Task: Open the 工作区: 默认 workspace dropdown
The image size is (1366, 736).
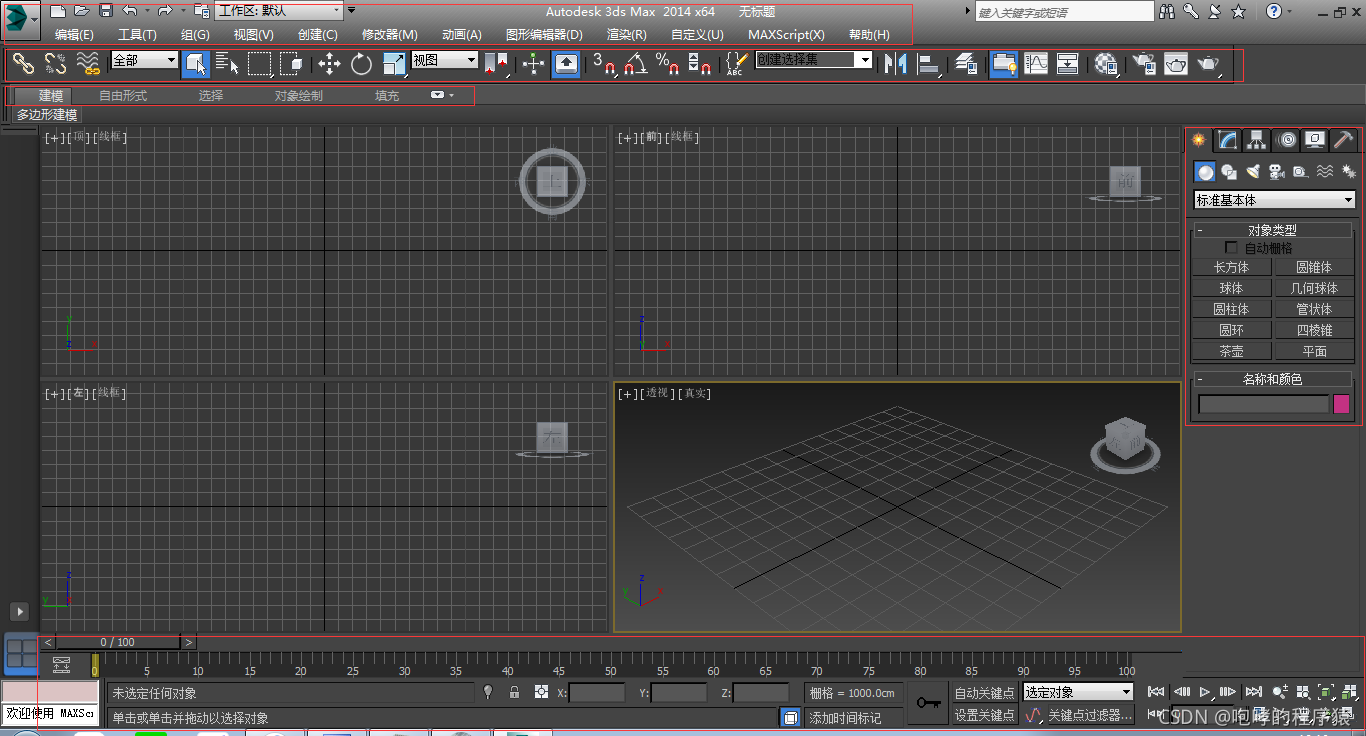Action: point(279,11)
